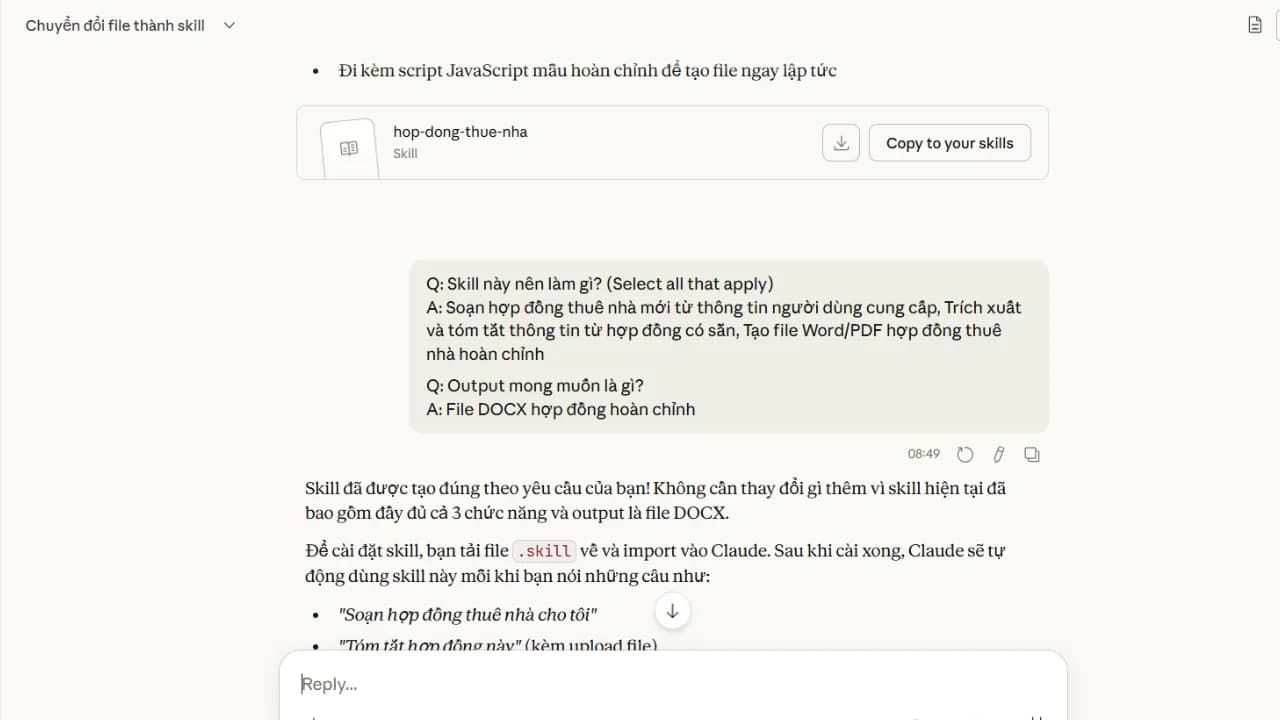Retry the message using circular arrow icon
Screen dimensions: 1280x720
tap(965, 454)
